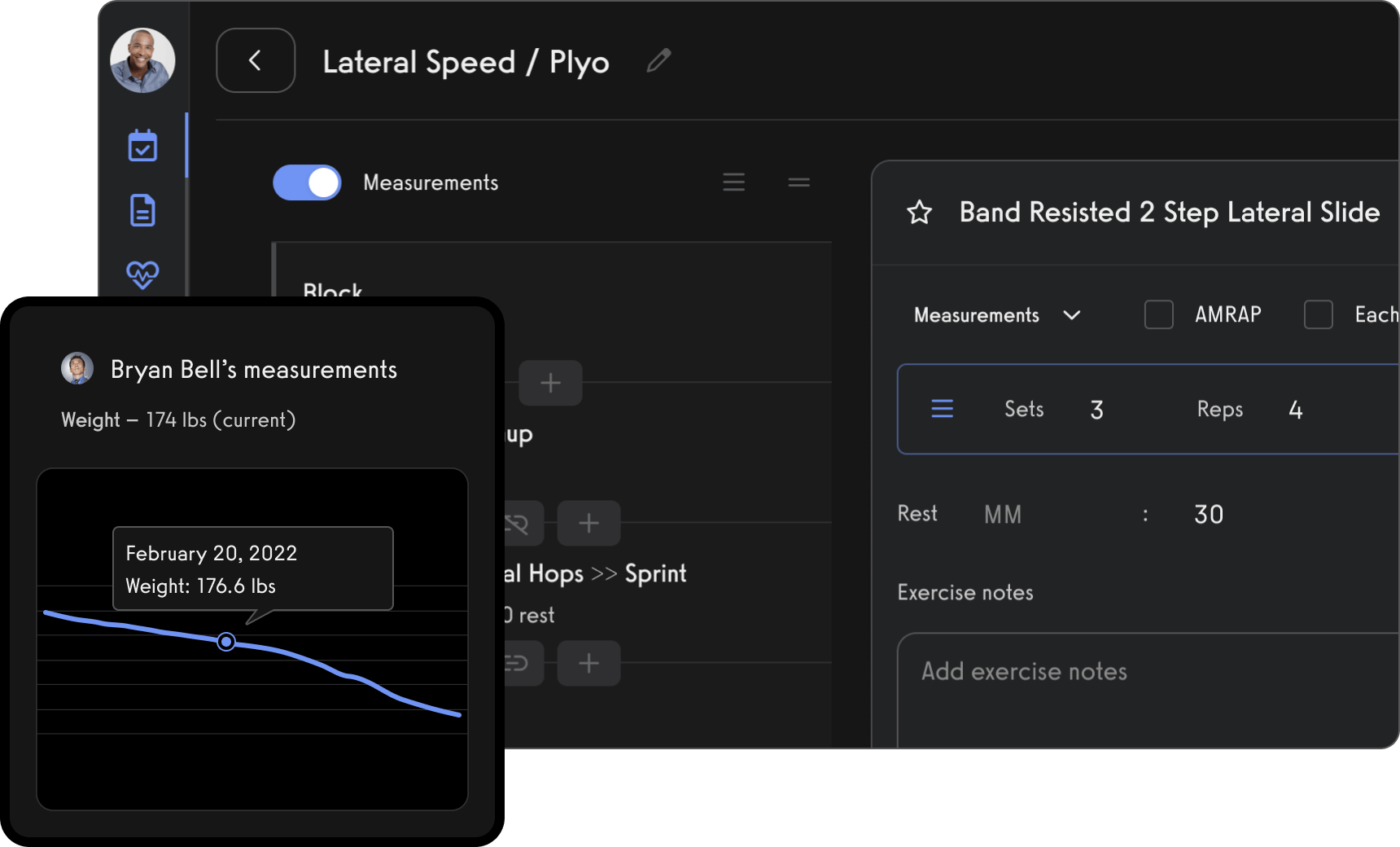Click the Reps value field

(1295, 410)
